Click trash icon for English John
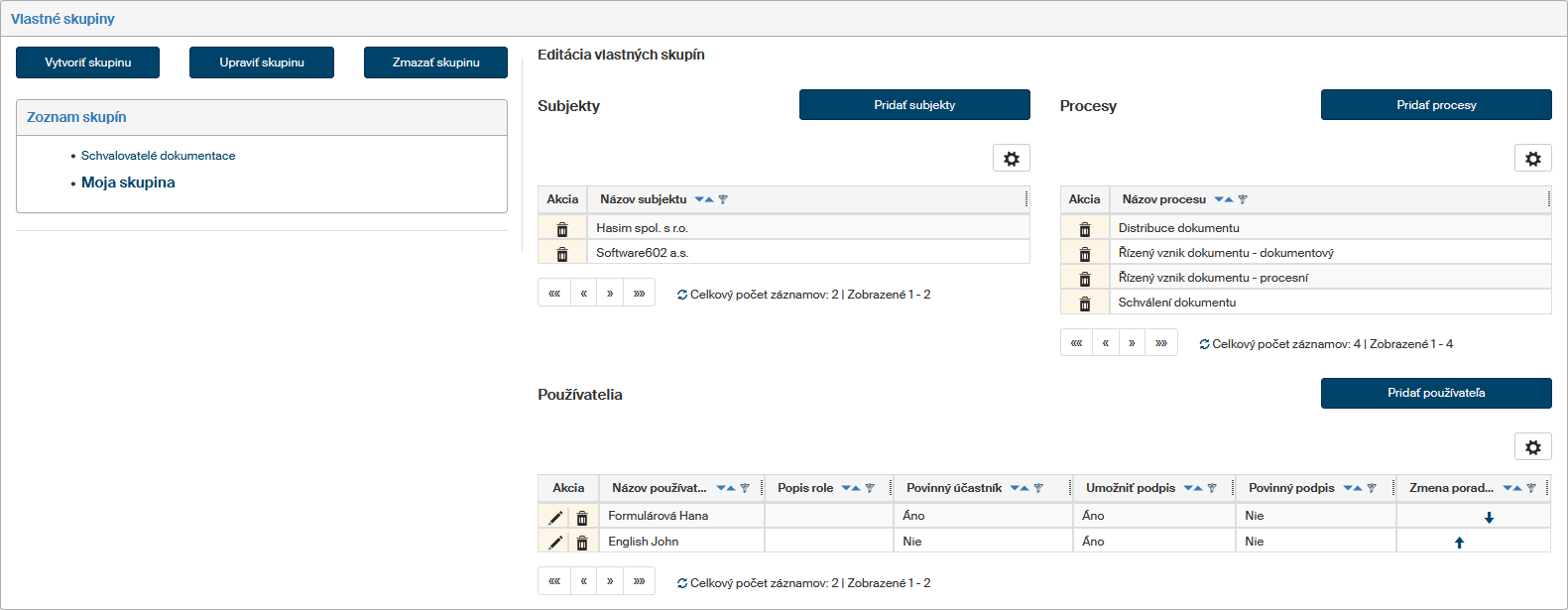 582,543
